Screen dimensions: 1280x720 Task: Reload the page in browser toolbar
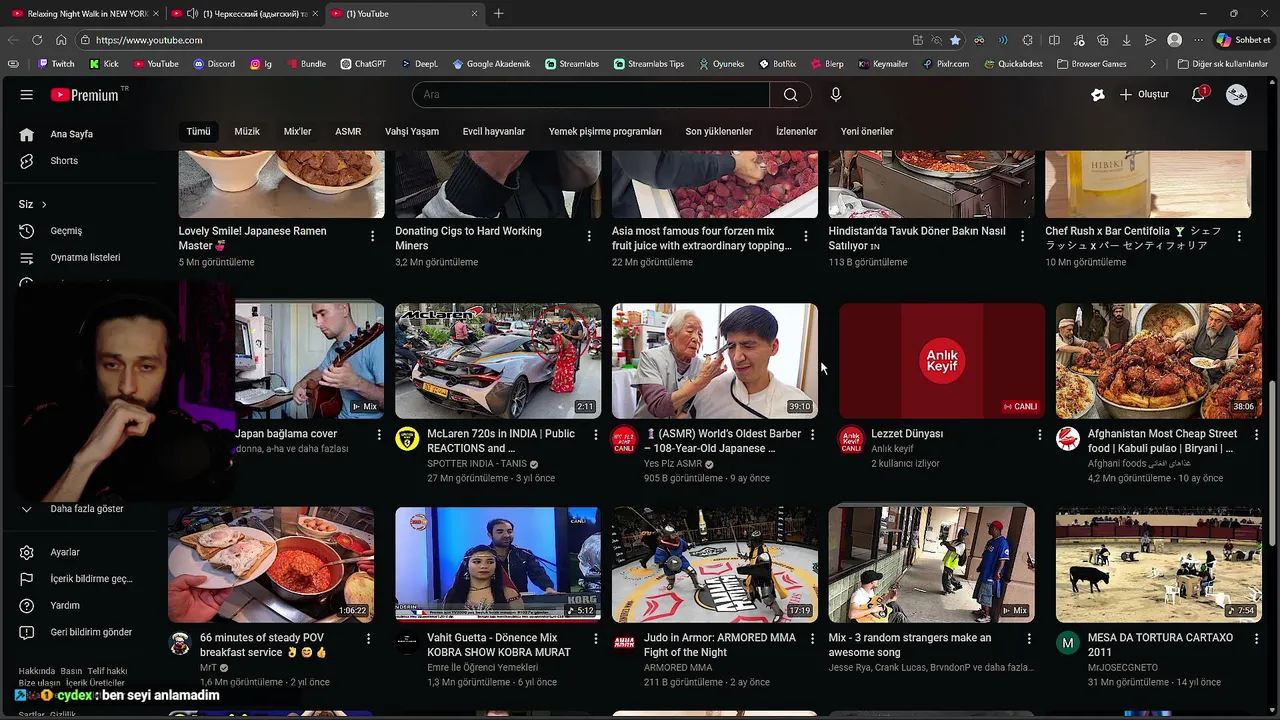(x=37, y=40)
